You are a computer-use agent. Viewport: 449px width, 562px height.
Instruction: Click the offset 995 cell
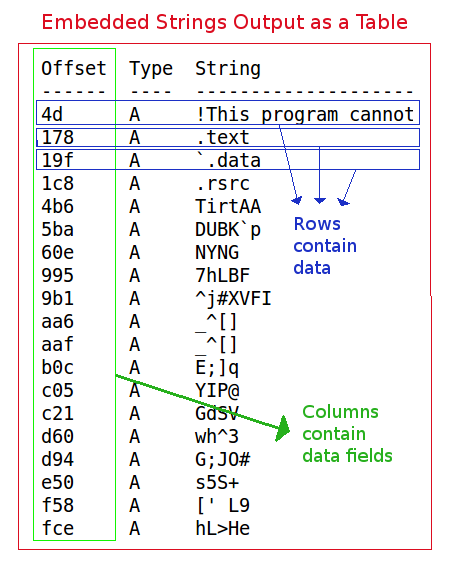57,276
